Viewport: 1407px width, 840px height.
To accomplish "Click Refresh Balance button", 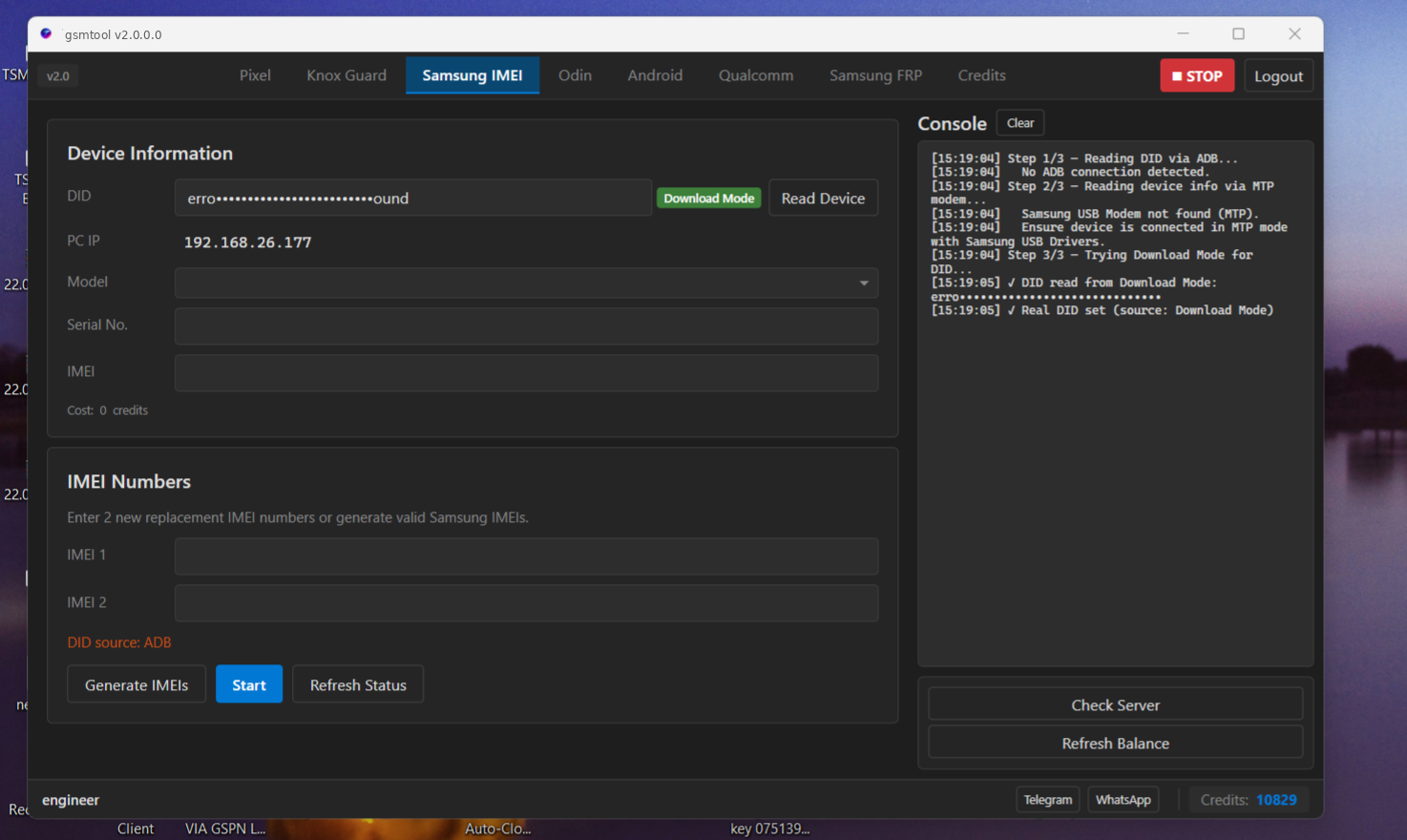I will coord(1115,743).
